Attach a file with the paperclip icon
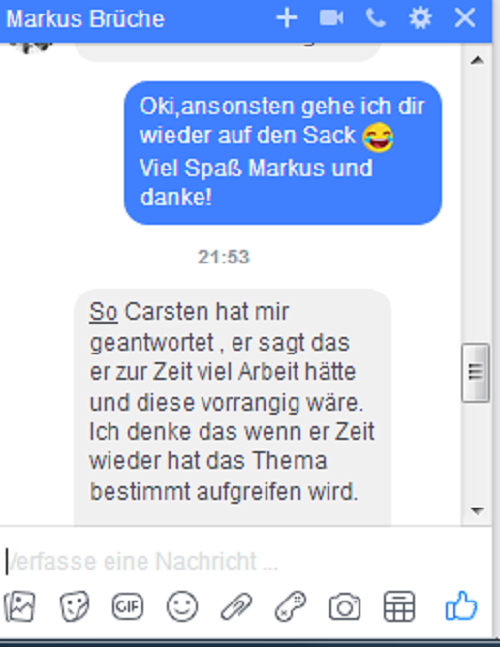Viewport: 500px width, 647px height. click(x=236, y=606)
